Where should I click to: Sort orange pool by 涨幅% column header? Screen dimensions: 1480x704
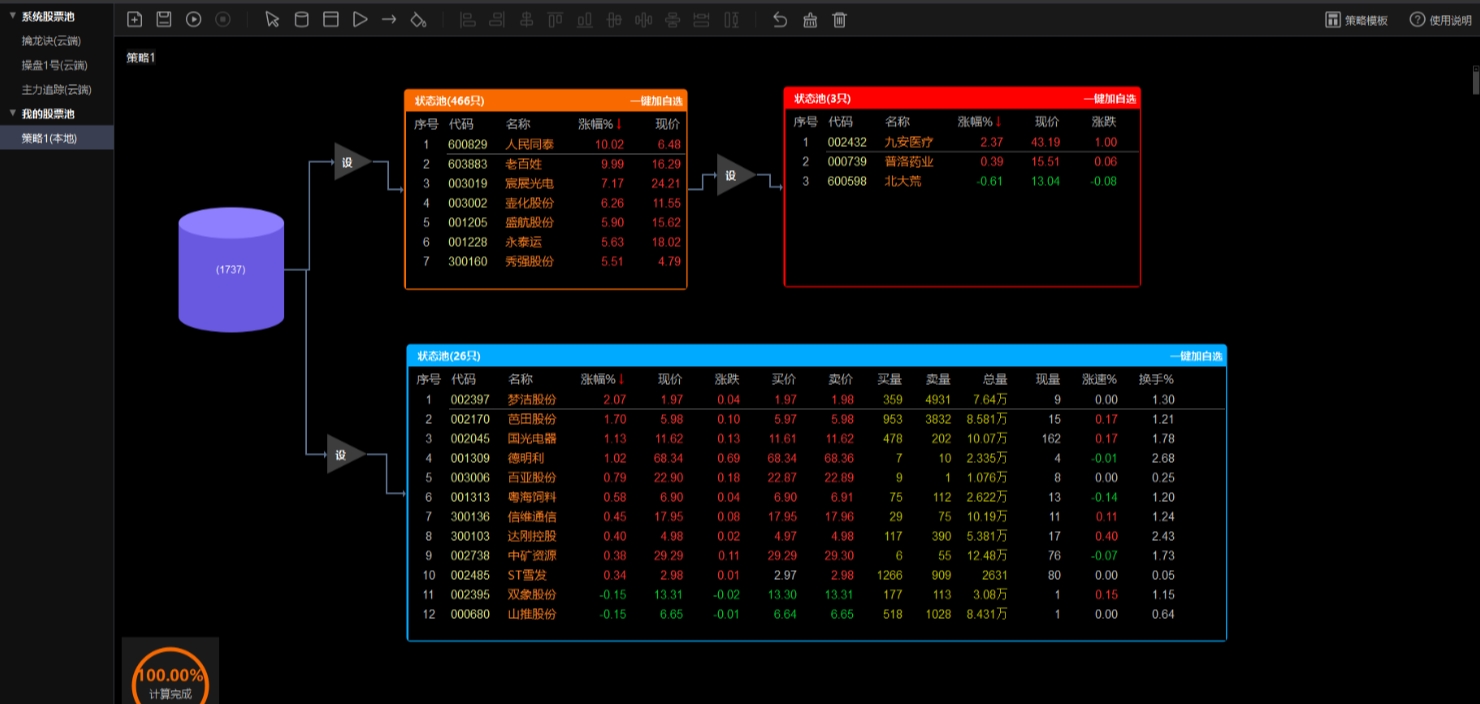click(600, 125)
